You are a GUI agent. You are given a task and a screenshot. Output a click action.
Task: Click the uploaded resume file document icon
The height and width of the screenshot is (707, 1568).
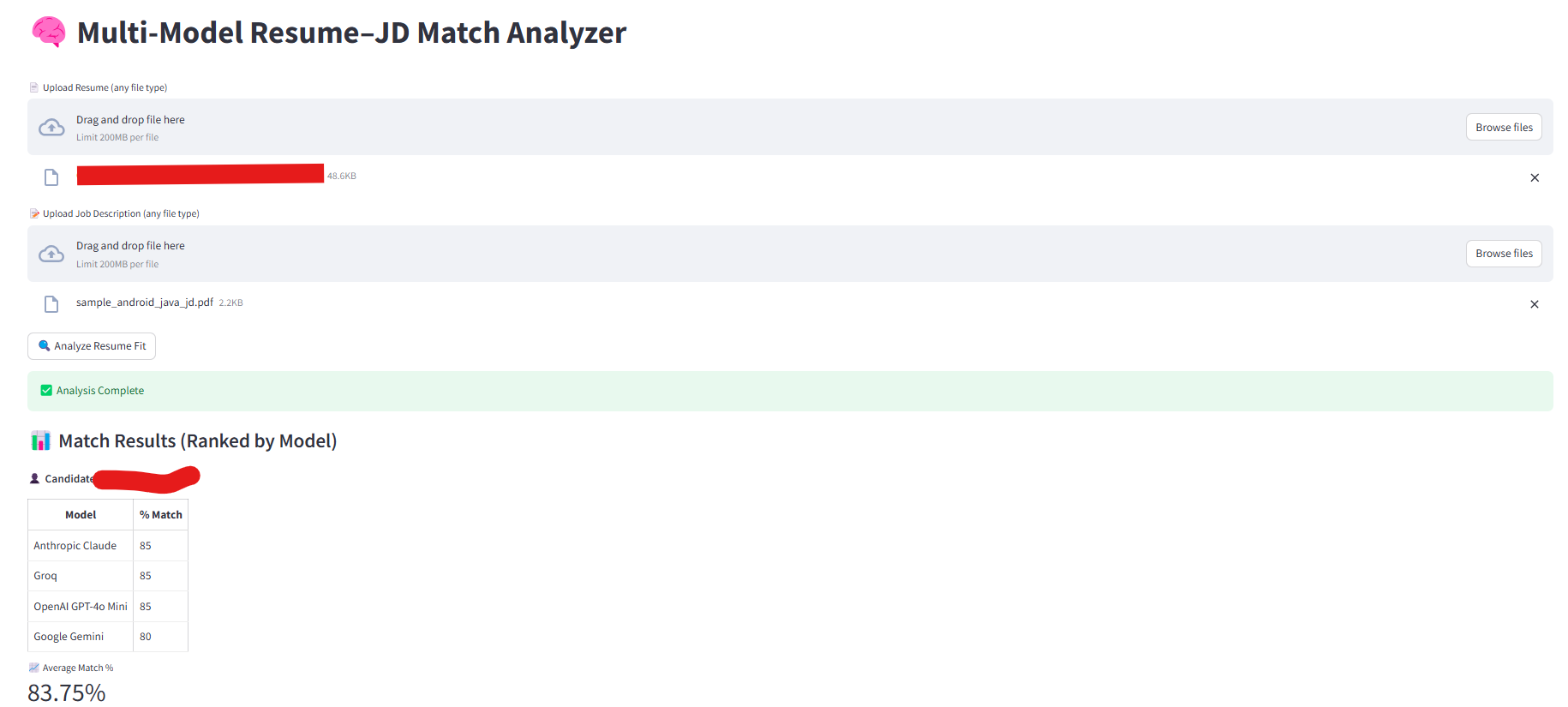coord(51,177)
